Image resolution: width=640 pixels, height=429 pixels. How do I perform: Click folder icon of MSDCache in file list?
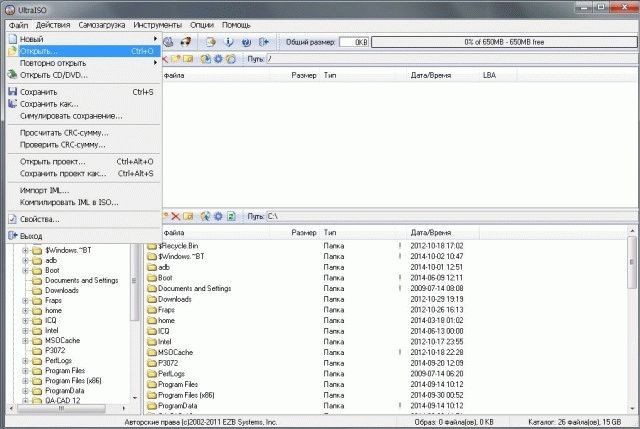(x=152, y=352)
